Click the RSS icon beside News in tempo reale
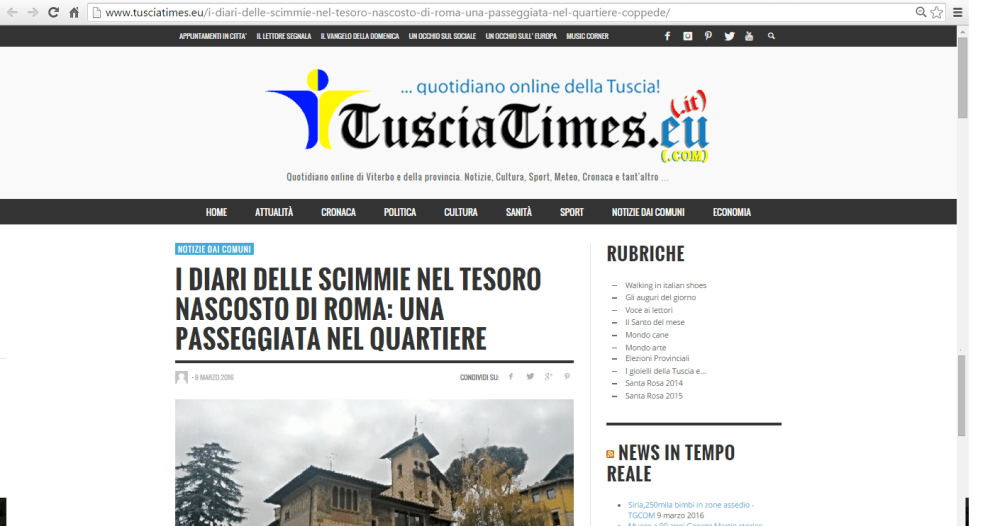Image resolution: width=1000 pixels, height=526 pixels. (x=610, y=454)
